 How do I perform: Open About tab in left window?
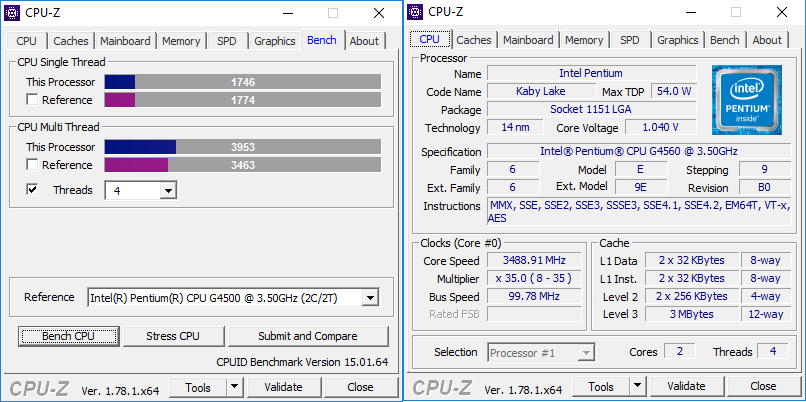[364, 41]
